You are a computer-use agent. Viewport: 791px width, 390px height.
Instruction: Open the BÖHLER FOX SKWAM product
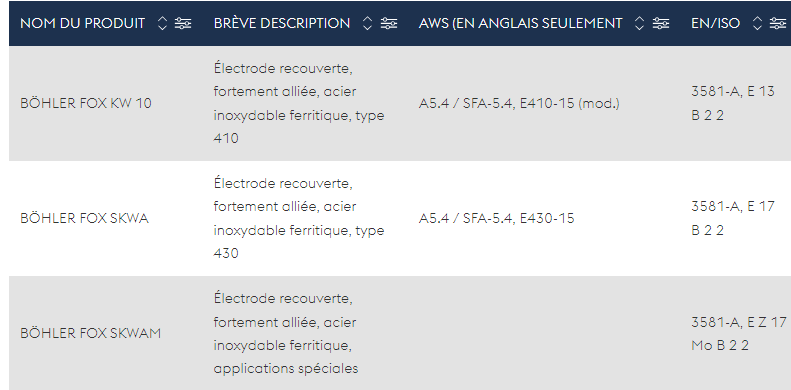(91, 333)
